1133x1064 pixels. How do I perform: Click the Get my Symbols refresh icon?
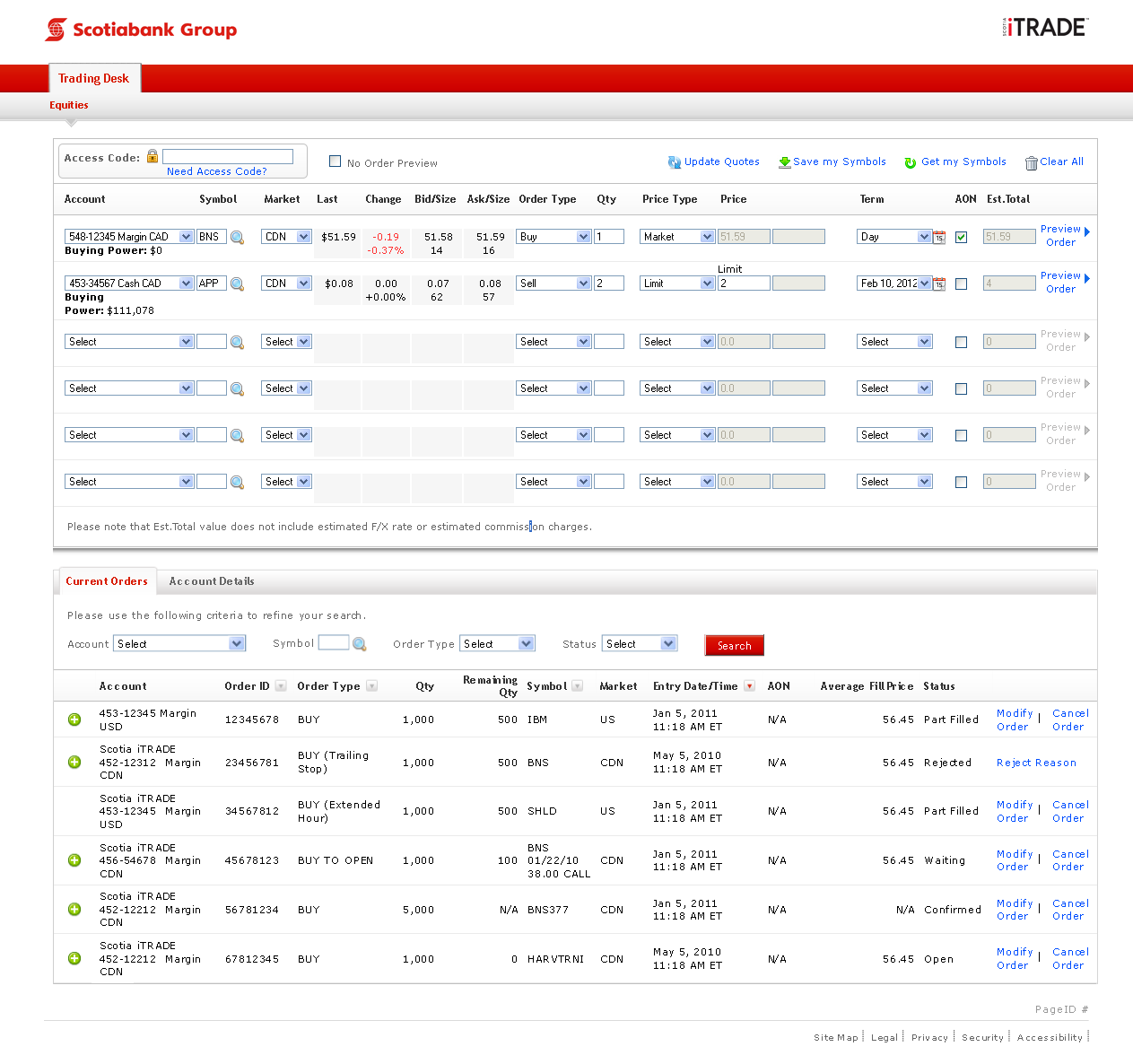[x=911, y=162]
